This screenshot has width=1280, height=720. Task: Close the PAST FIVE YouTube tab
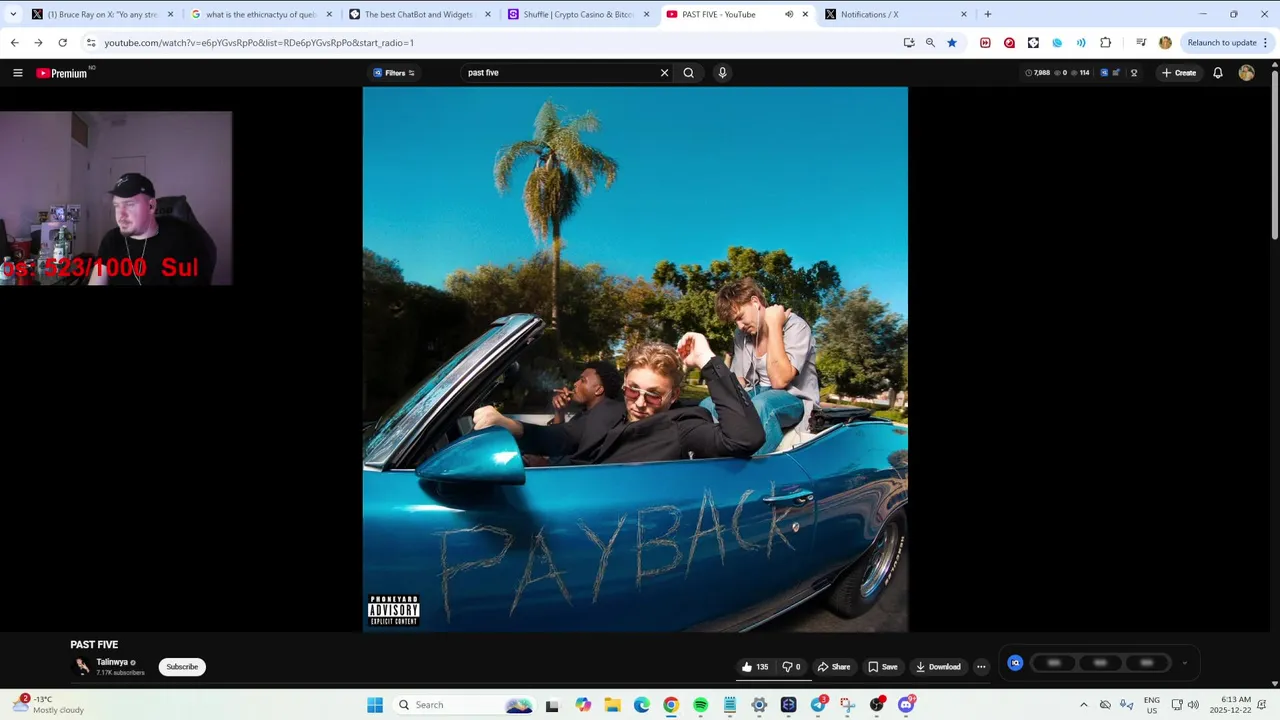click(805, 14)
